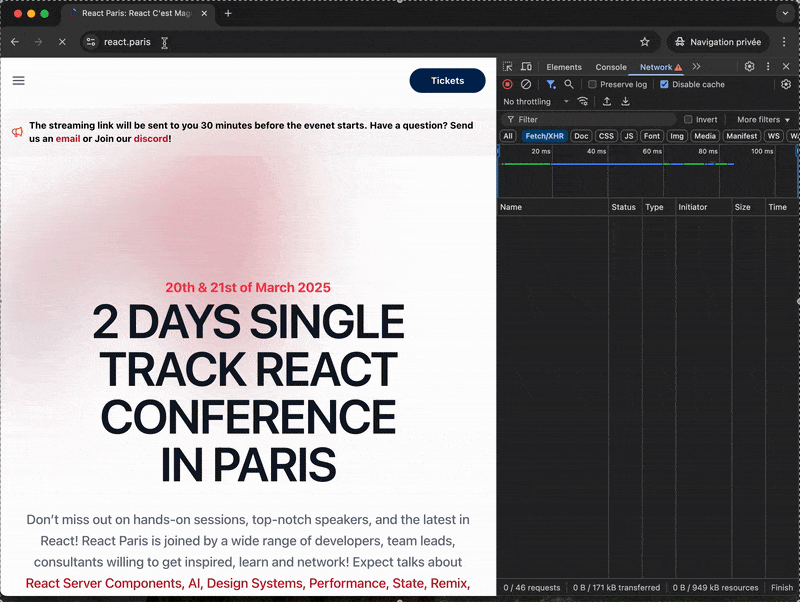Toggle the network filter bar

point(551,84)
